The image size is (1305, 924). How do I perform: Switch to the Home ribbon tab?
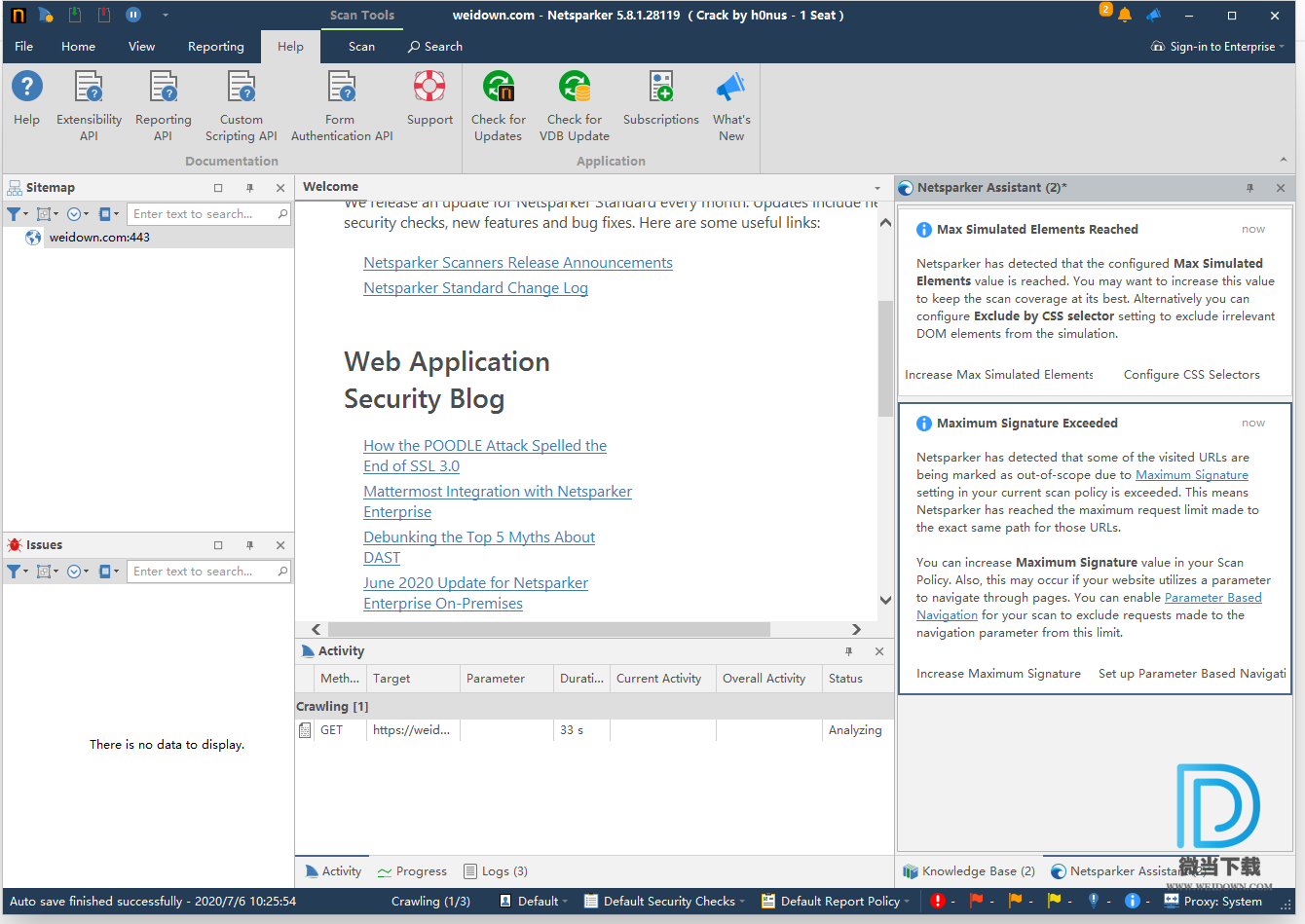(x=78, y=47)
